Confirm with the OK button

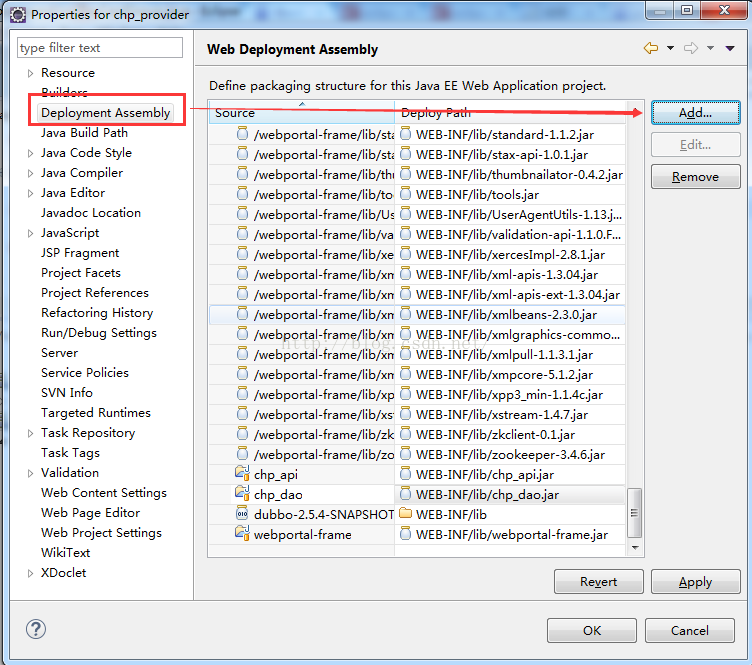pos(592,630)
